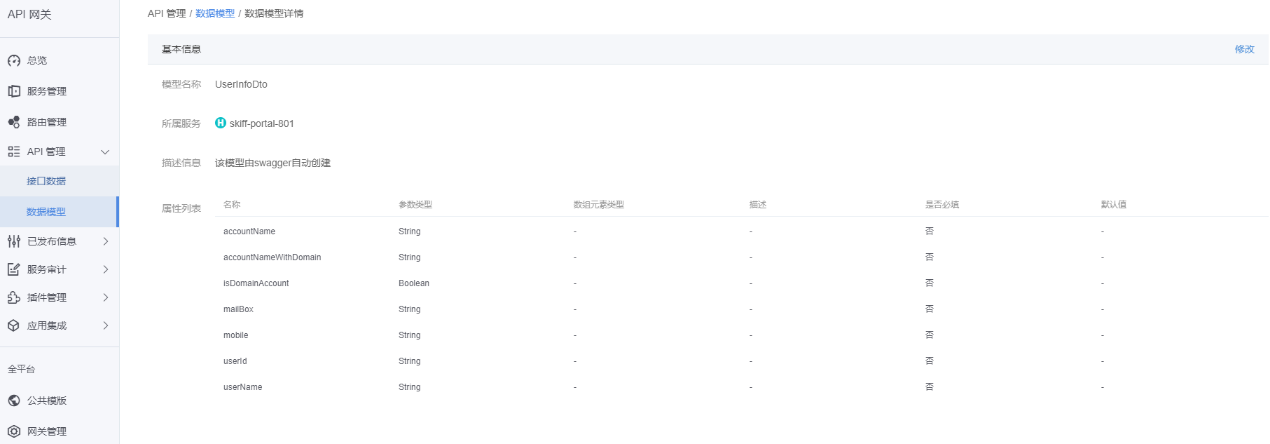Click the 应用集成 cube icon
The height and width of the screenshot is (444, 1270).
click(x=14, y=325)
